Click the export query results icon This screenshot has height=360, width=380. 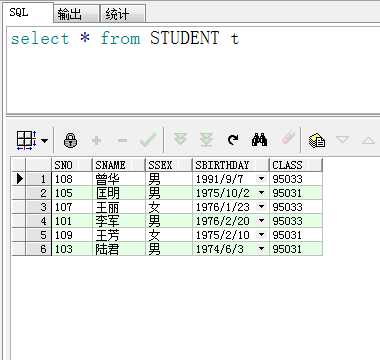[316, 140]
